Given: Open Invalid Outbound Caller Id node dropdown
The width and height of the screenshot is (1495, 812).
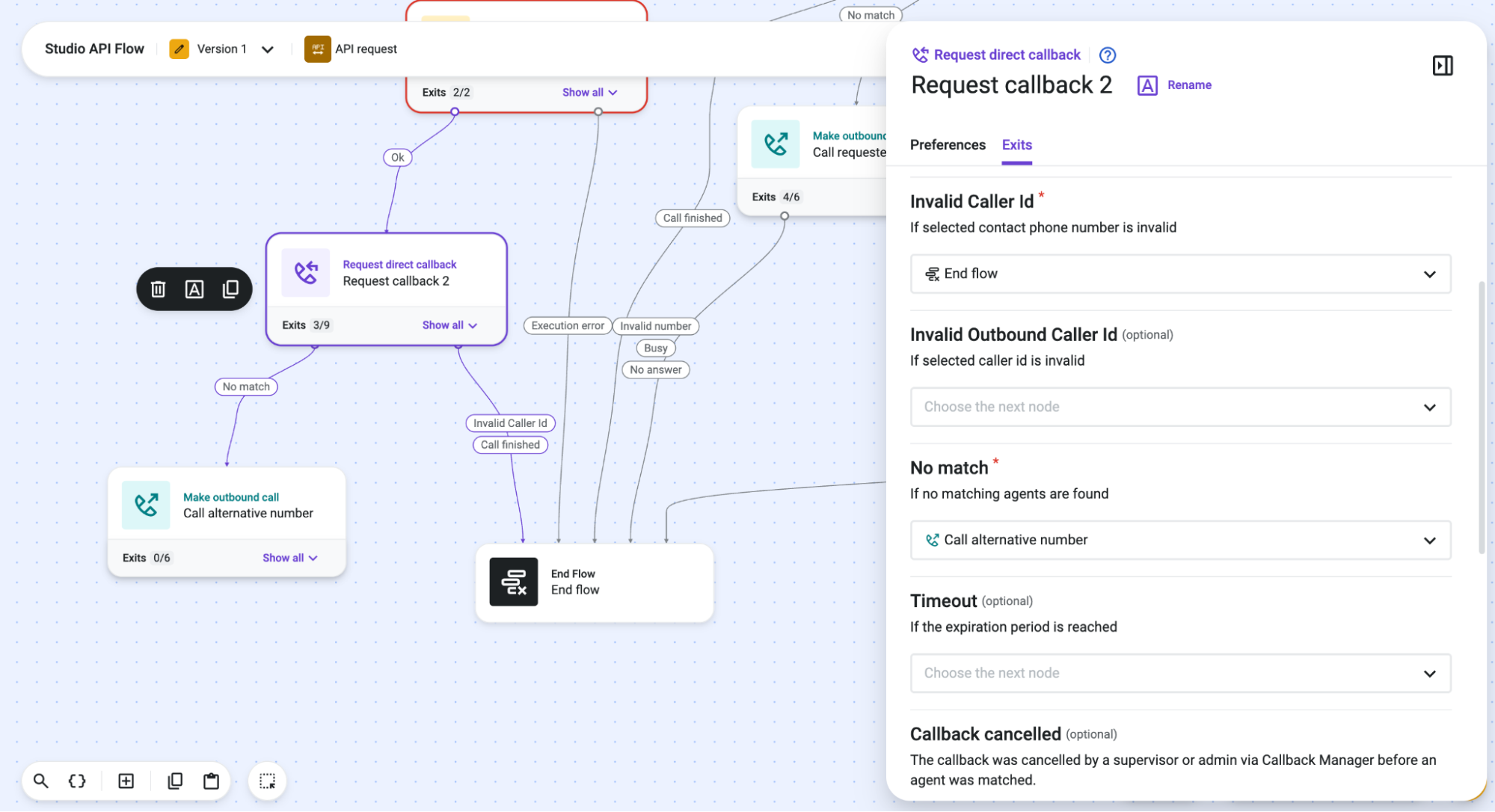Looking at the screenshot, I should click(1180, 407).
